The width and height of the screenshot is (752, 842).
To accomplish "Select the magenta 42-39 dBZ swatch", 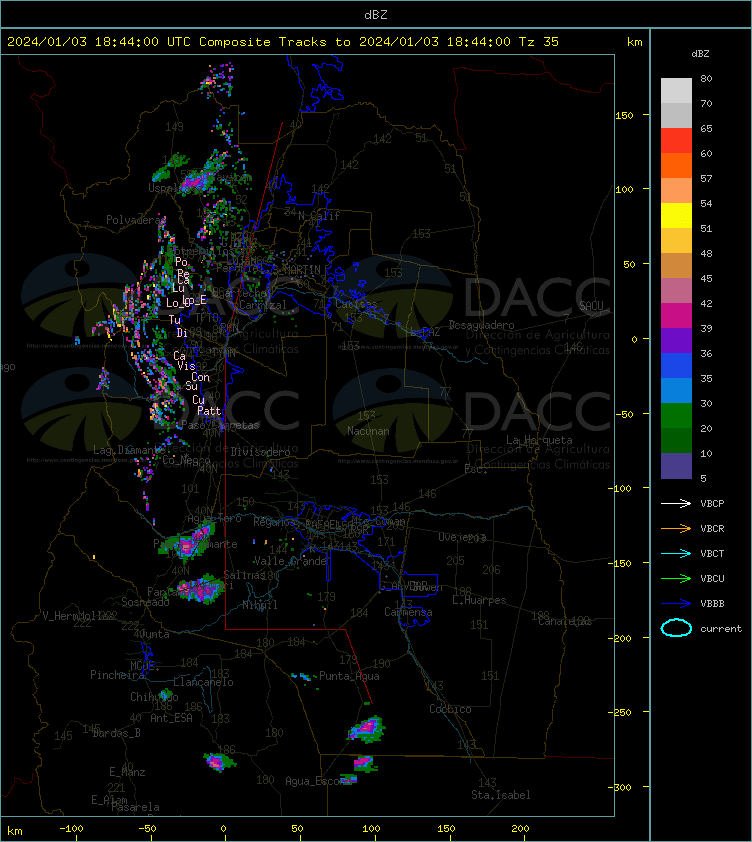I will [676, 315].
